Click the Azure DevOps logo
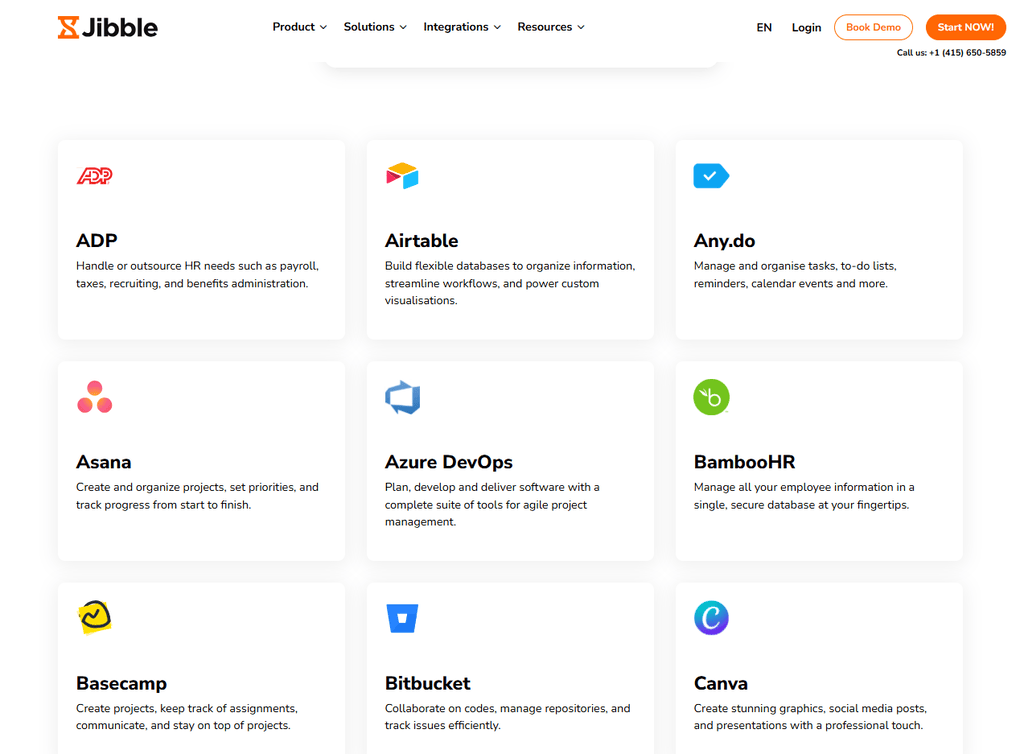The image size is (1020, 754). coord(401,397)
